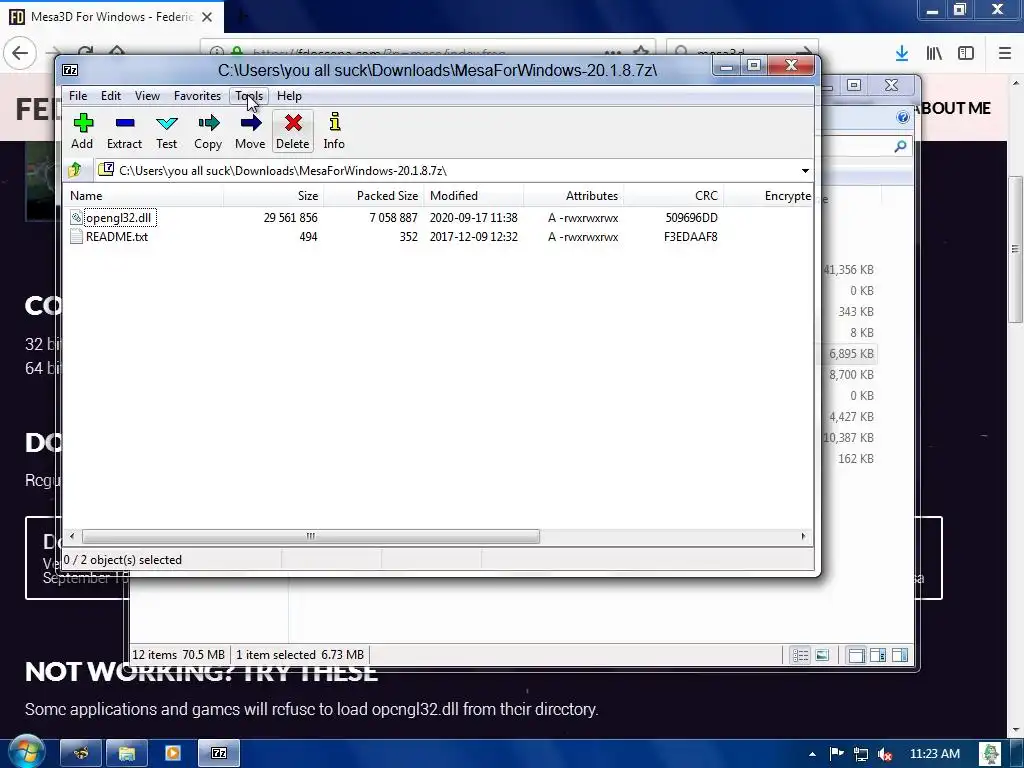
Task: Open the Tools menu
Action: point(249,96)
